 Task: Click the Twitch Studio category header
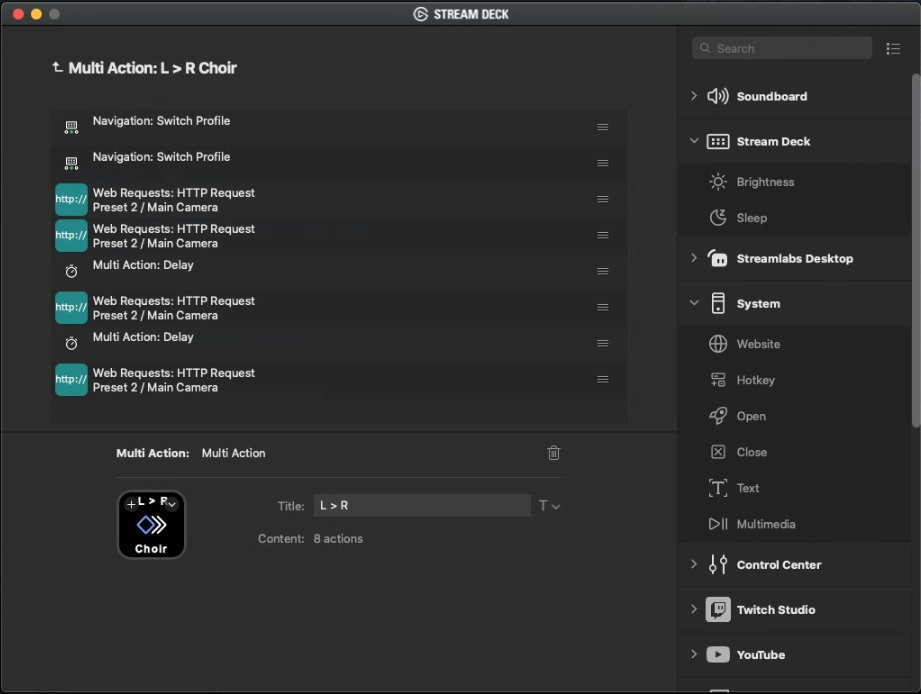pos(795,609)
